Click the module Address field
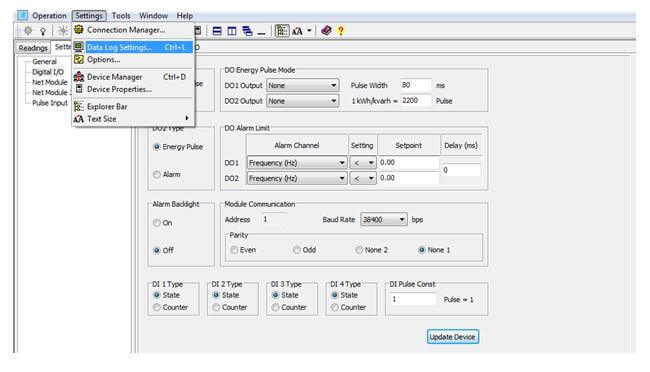This screenshot has height=372, width=650. click(274, 219)
